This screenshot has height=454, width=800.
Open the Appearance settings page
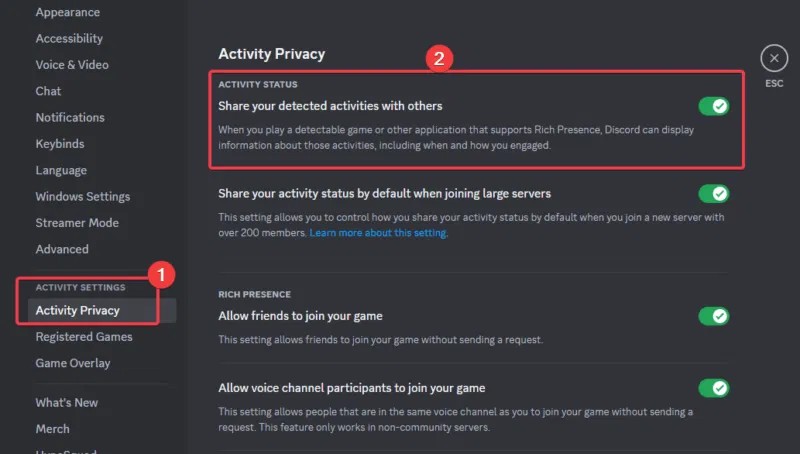click(x=67, y=13)
